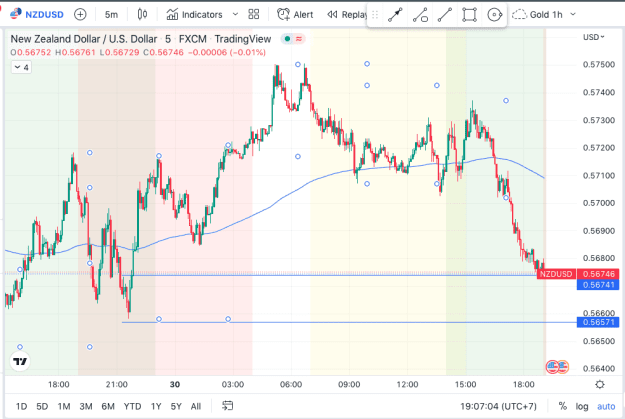Click the 15:00 time axis label
This screenshot has height=419, width=625.
[x=465, y=384]
